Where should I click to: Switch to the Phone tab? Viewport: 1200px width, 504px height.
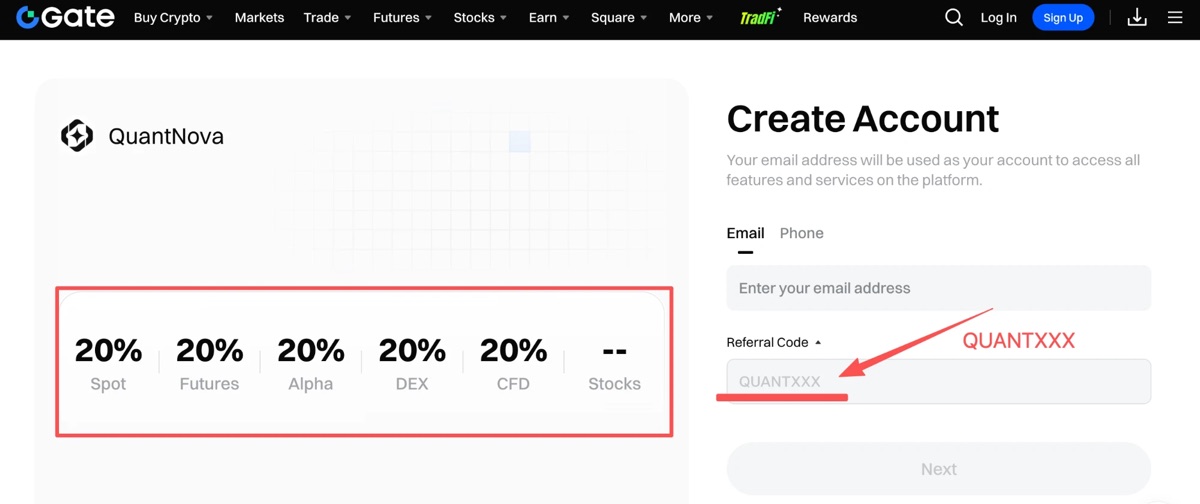tap(802, 233)
